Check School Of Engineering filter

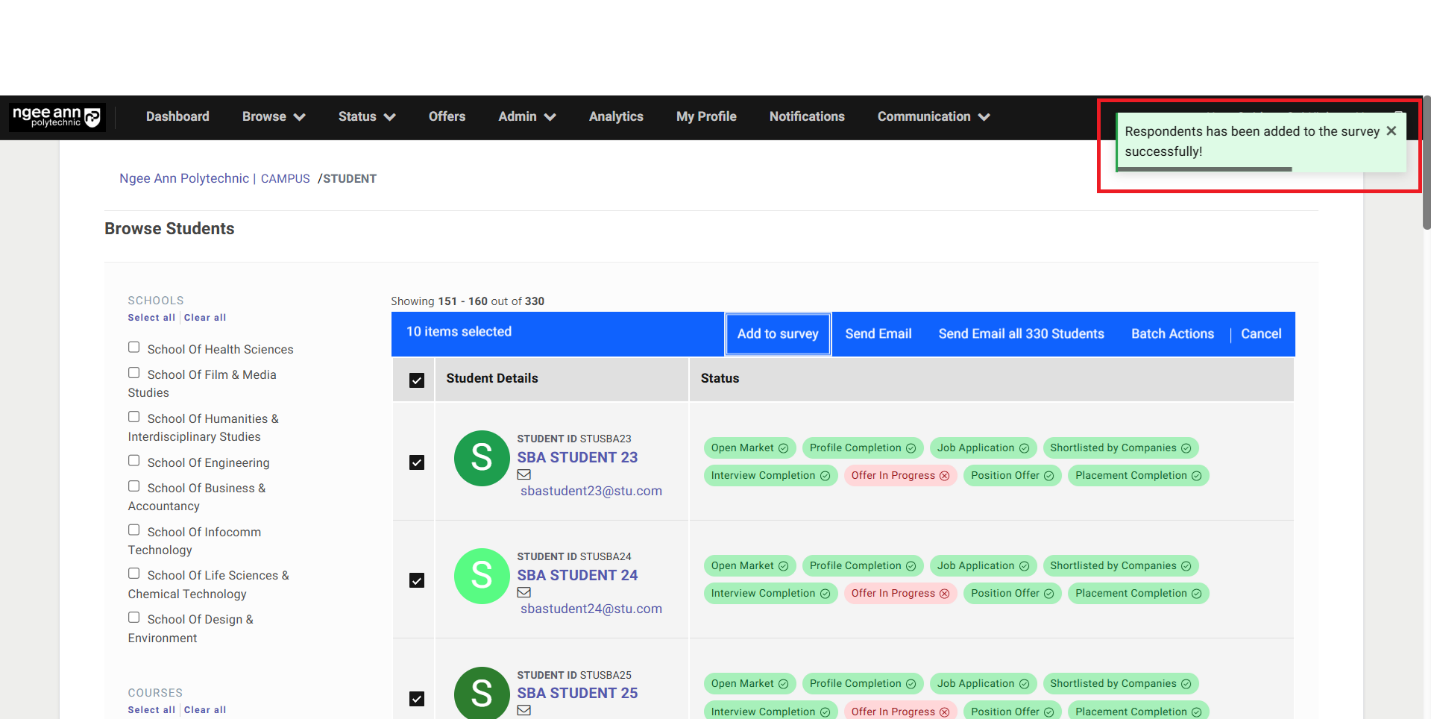coord(134,461)
